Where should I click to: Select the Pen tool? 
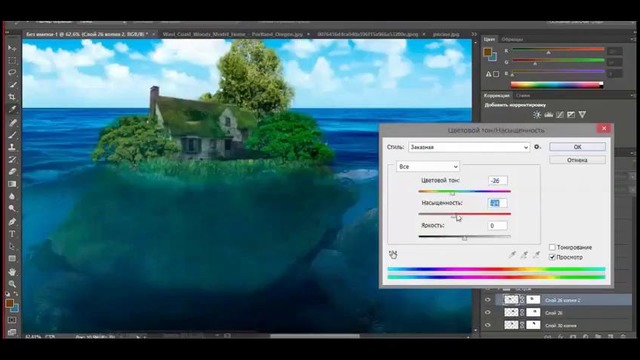[12, 222]
